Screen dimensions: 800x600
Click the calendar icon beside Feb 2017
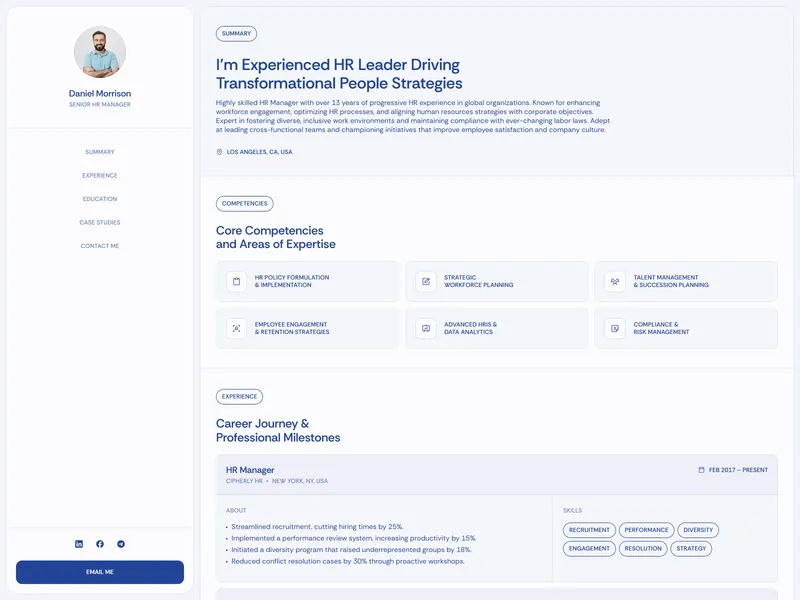click(701, 470)
